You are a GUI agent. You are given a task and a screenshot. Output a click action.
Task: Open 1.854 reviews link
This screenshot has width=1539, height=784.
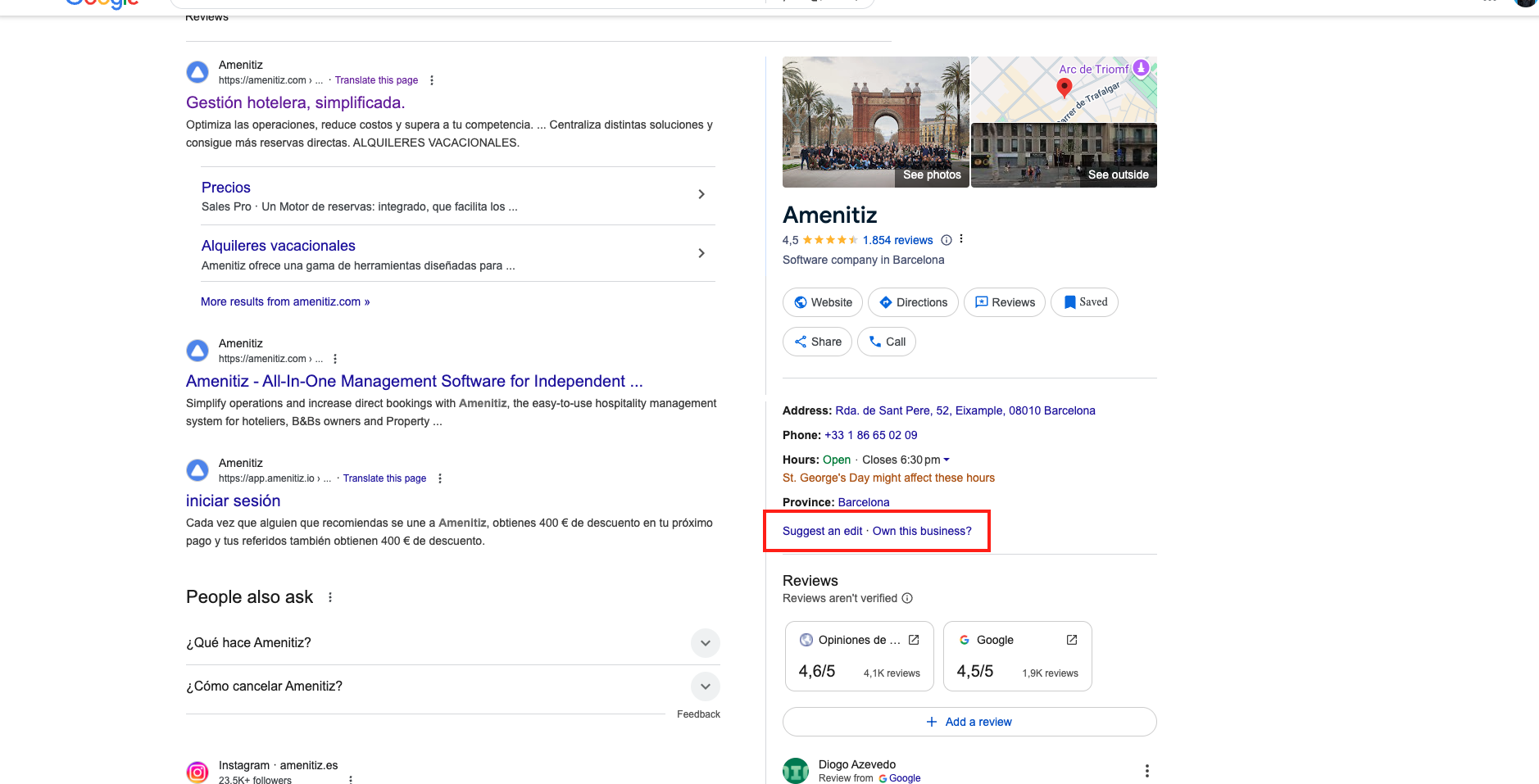click(x=897, y=240)
